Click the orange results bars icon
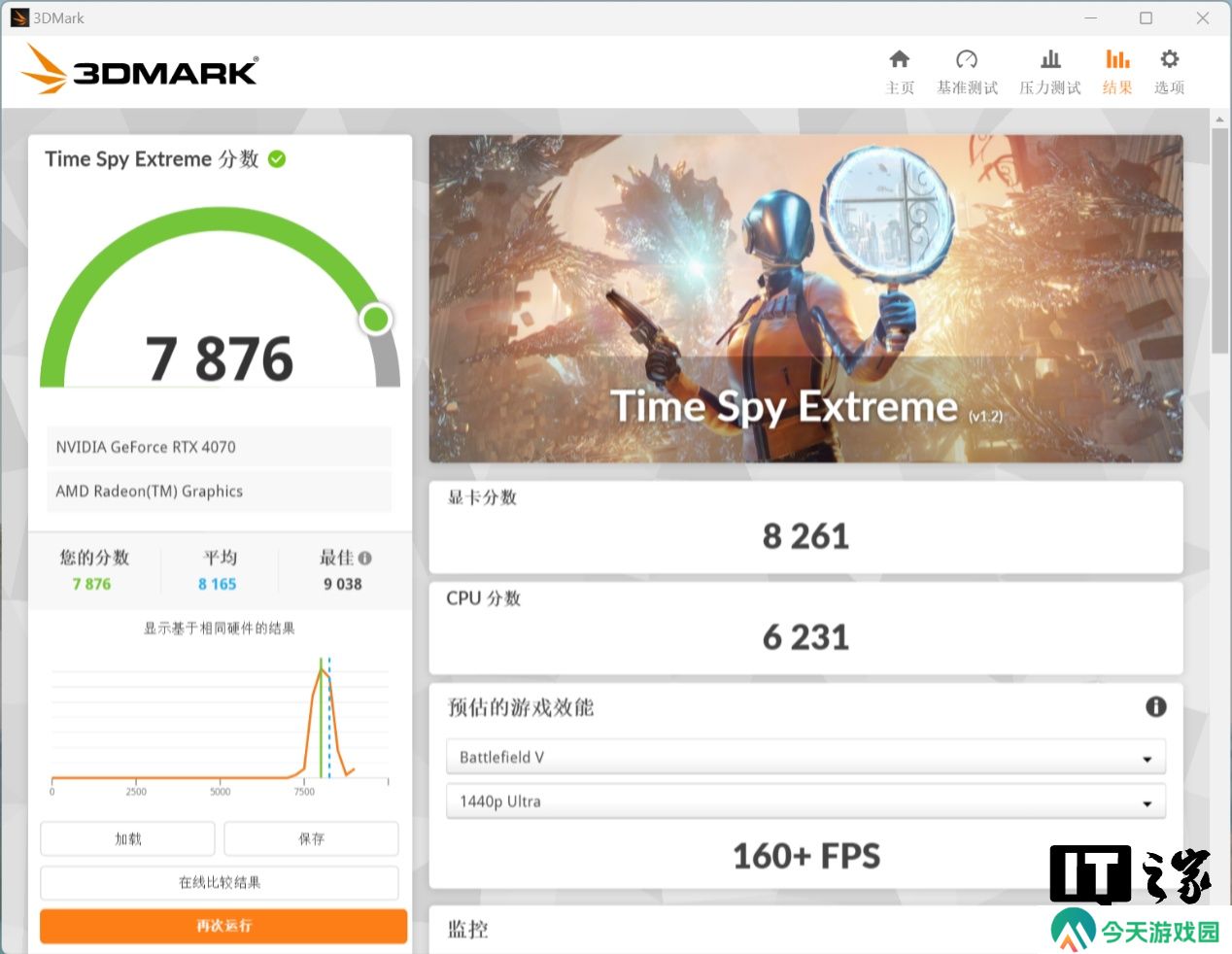 pos(1117,59)
